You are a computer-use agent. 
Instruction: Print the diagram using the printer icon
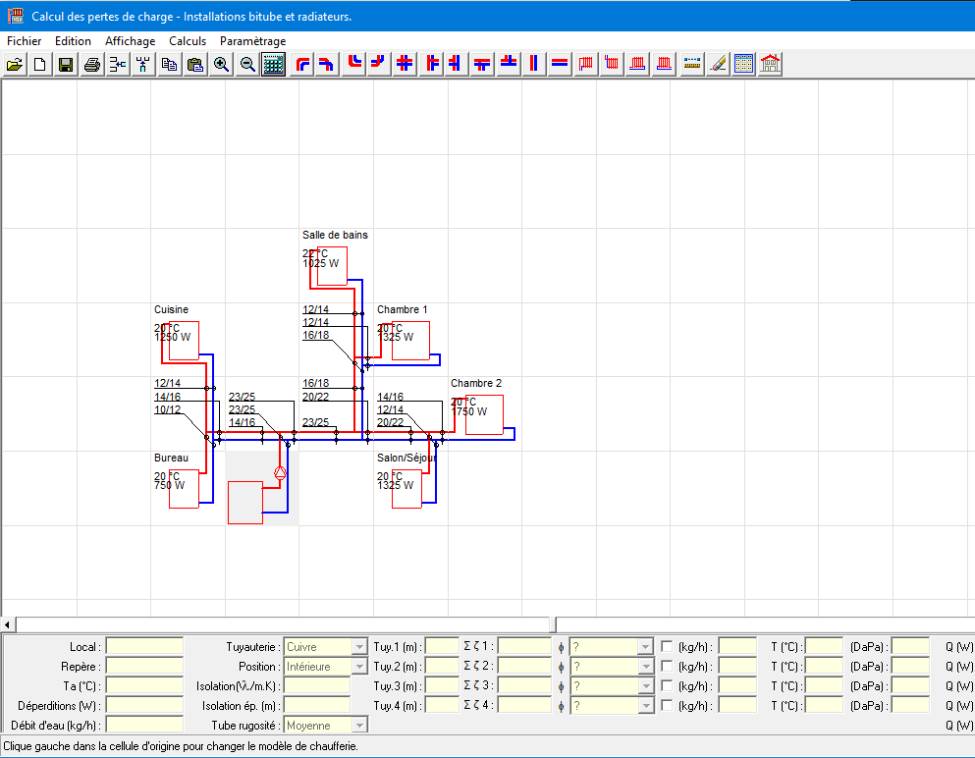(92, 64)
